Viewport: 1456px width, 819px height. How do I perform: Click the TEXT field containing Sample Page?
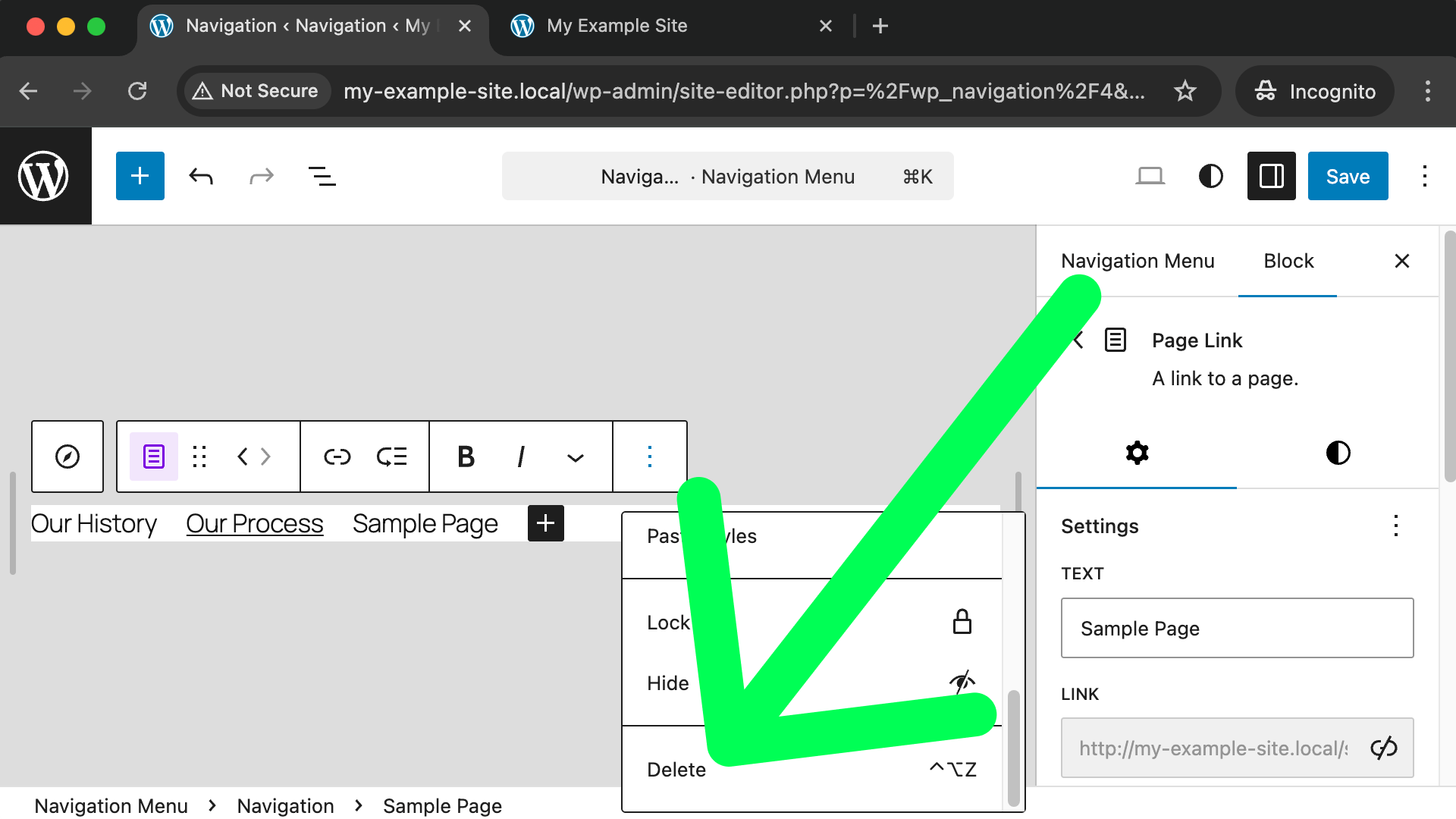pyautogui.click(x=1237, y=628)
